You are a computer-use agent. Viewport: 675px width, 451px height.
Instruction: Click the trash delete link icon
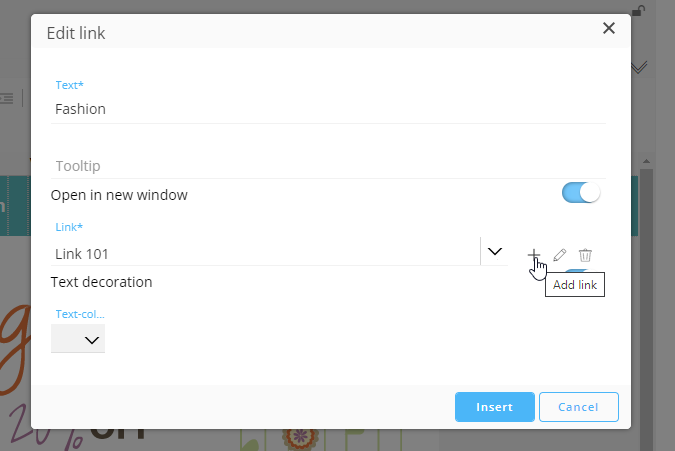(586, 255)
